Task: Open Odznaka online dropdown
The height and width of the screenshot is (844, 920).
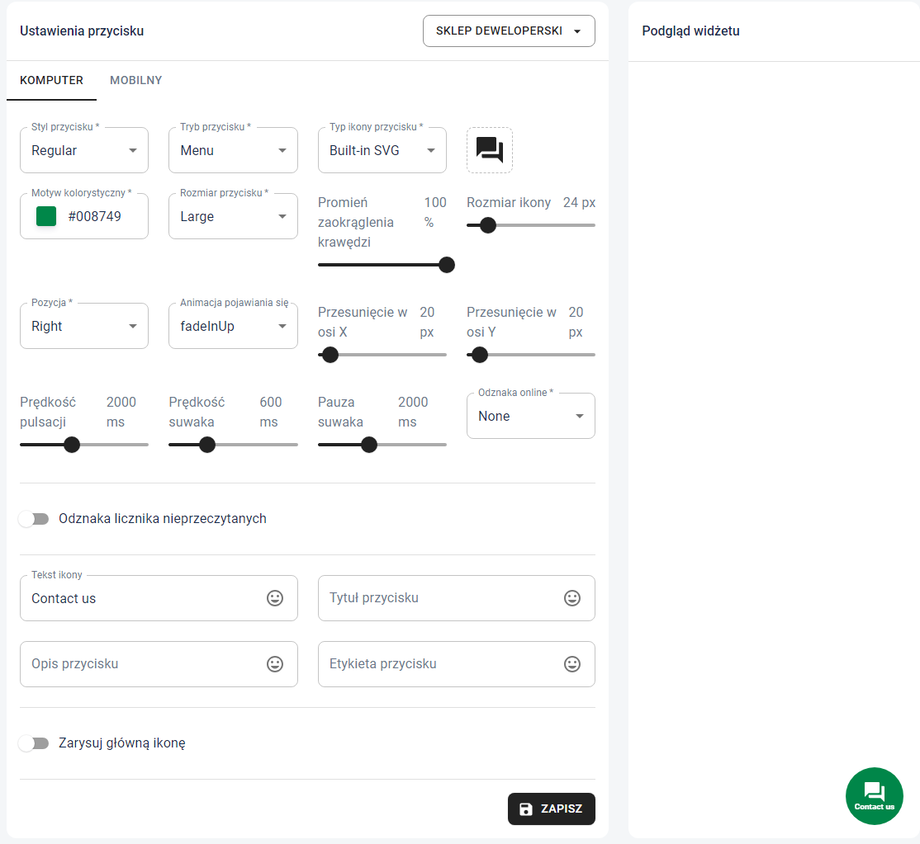Action: [x=530, y=417]
